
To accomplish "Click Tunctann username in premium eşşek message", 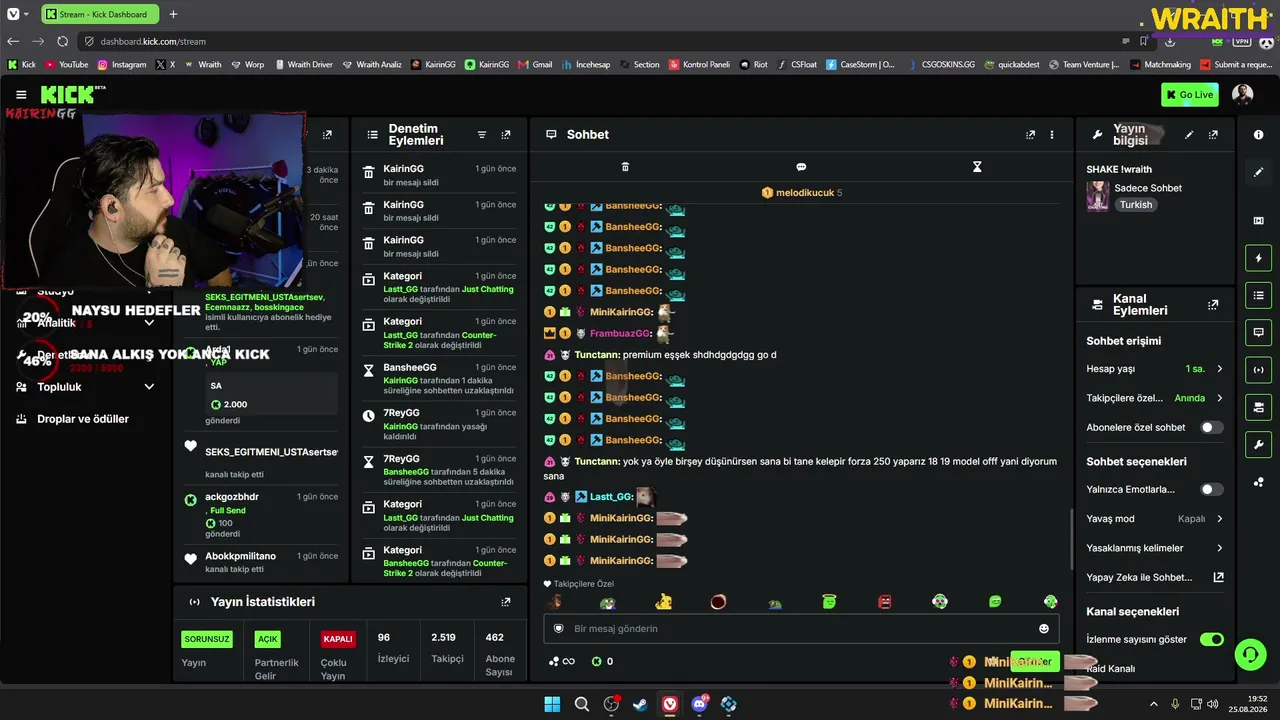I will (597, 355).
